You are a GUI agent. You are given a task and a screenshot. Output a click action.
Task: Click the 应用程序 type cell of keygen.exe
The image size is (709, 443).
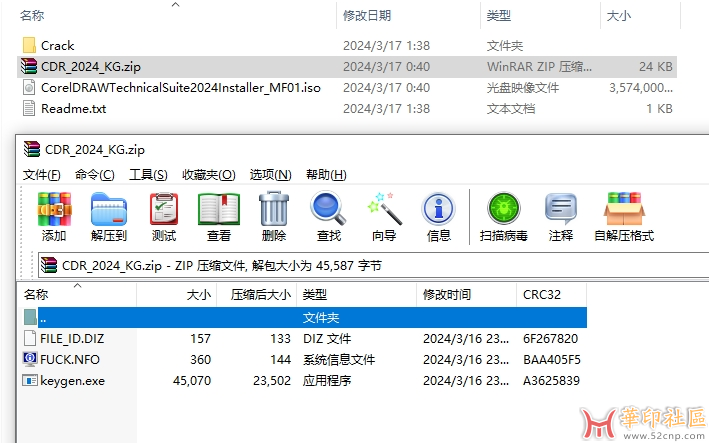(327, 381)
